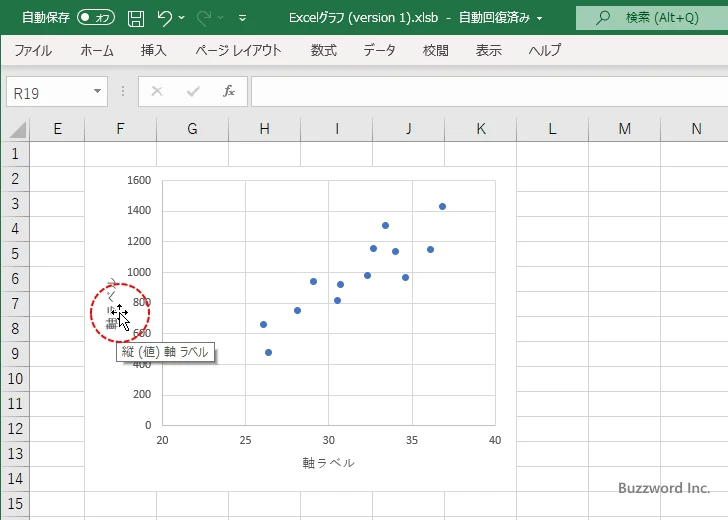728x520 pixels.
Task: Click the 40 horizontal axis value
Action: tap(495, 440)
